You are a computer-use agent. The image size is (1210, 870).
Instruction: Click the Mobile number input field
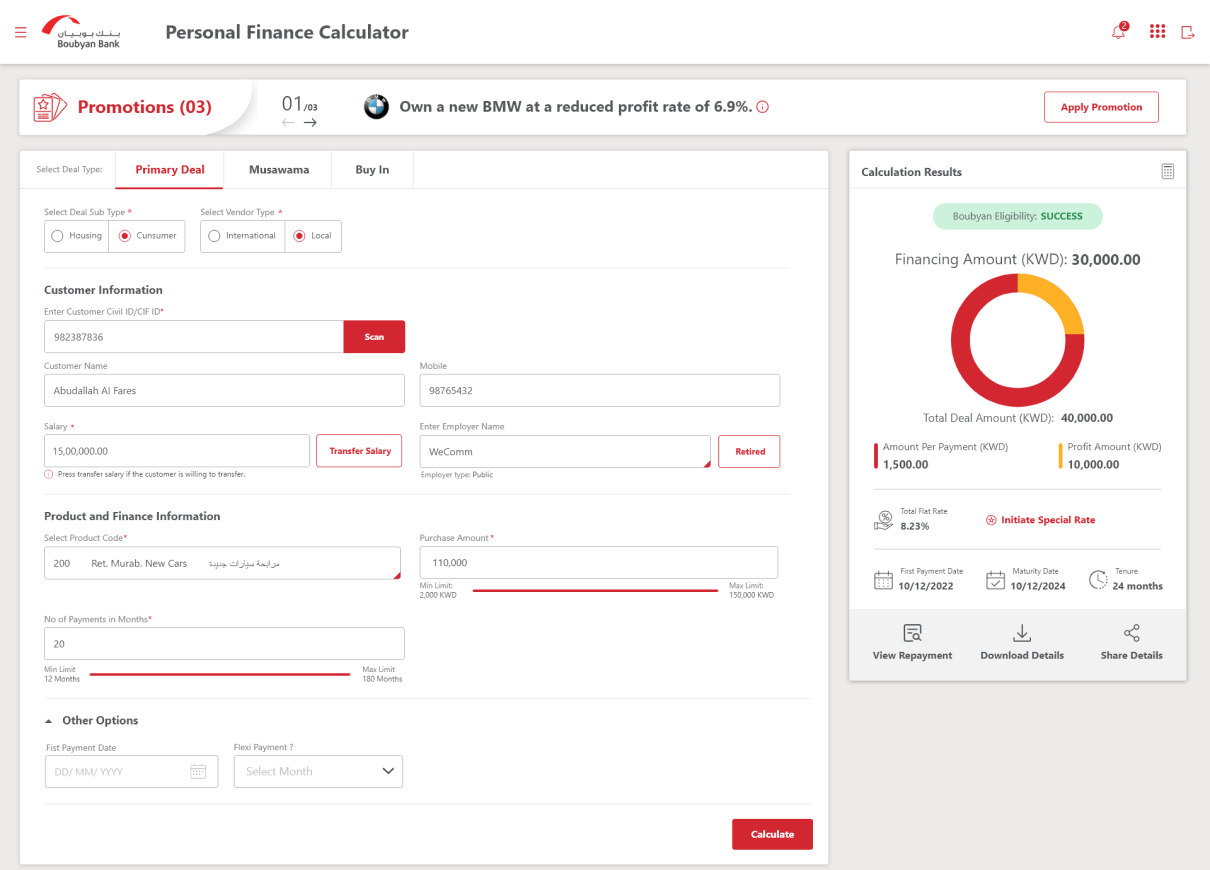[x=599, y=390]
